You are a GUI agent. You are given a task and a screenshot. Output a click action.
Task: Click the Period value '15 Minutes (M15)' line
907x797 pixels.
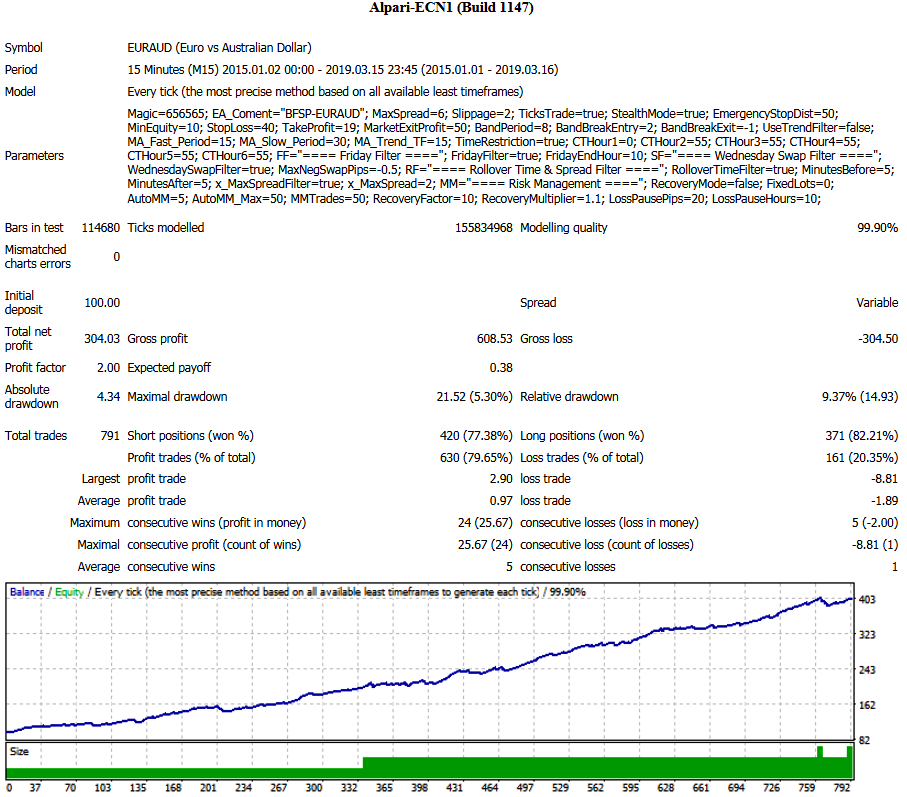coord(342,69)
